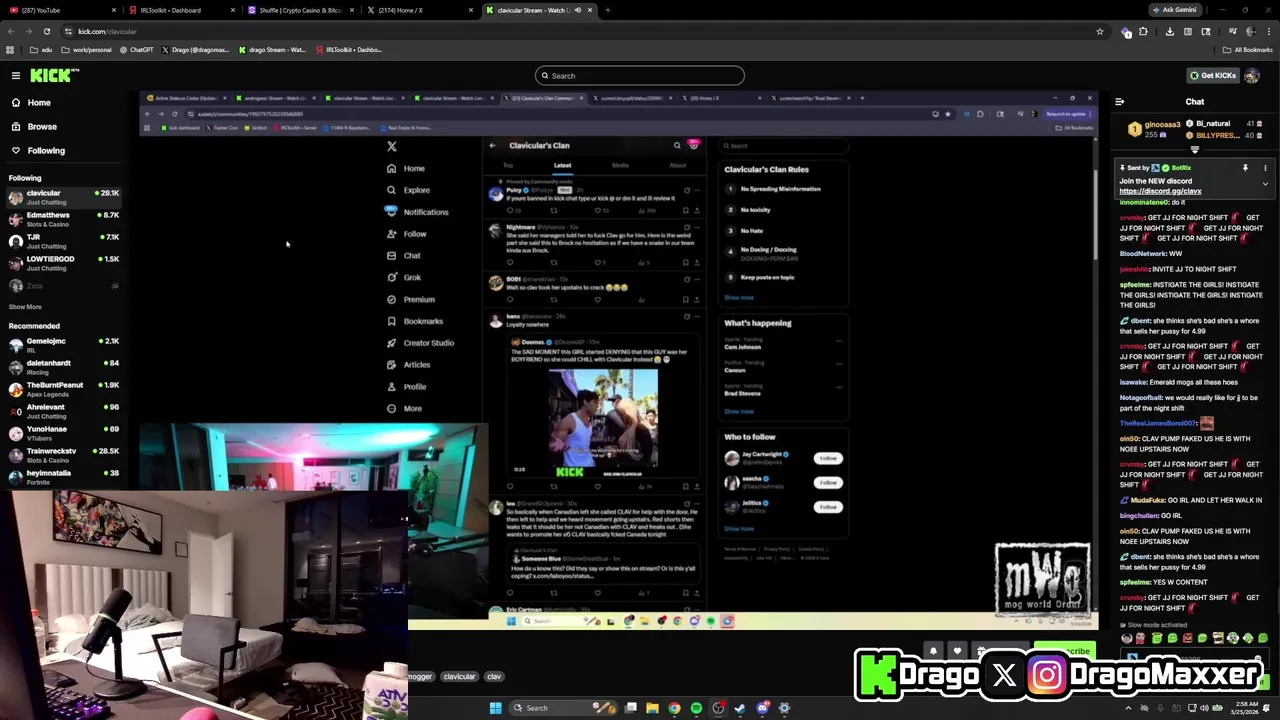Image resolution: width=1280 pixels, height=720 pixels.
Task: Open TJR channel from Following list
Action: point(64,241)
